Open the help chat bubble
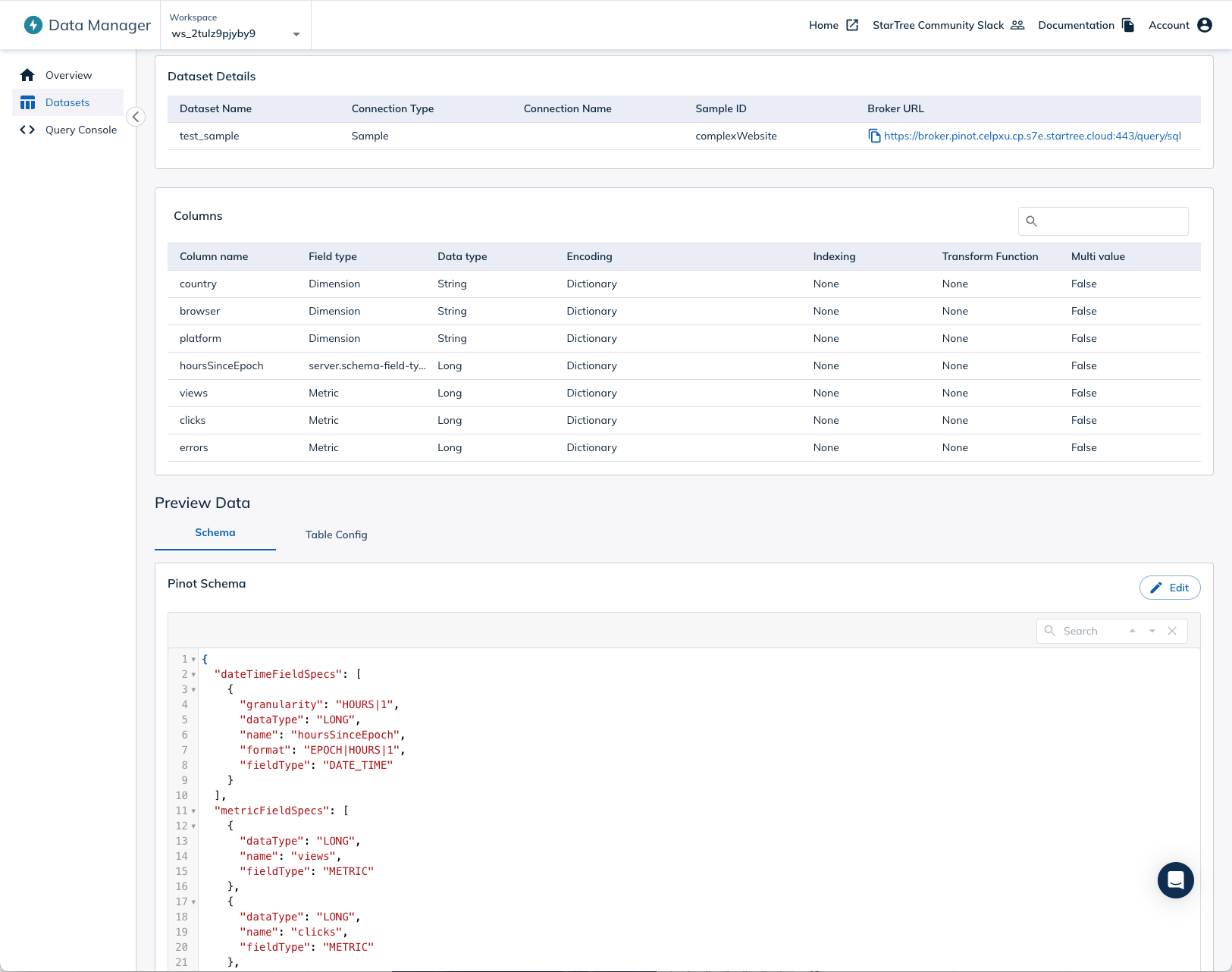This screenshot has height=972, width=1232. point(1174,880)
